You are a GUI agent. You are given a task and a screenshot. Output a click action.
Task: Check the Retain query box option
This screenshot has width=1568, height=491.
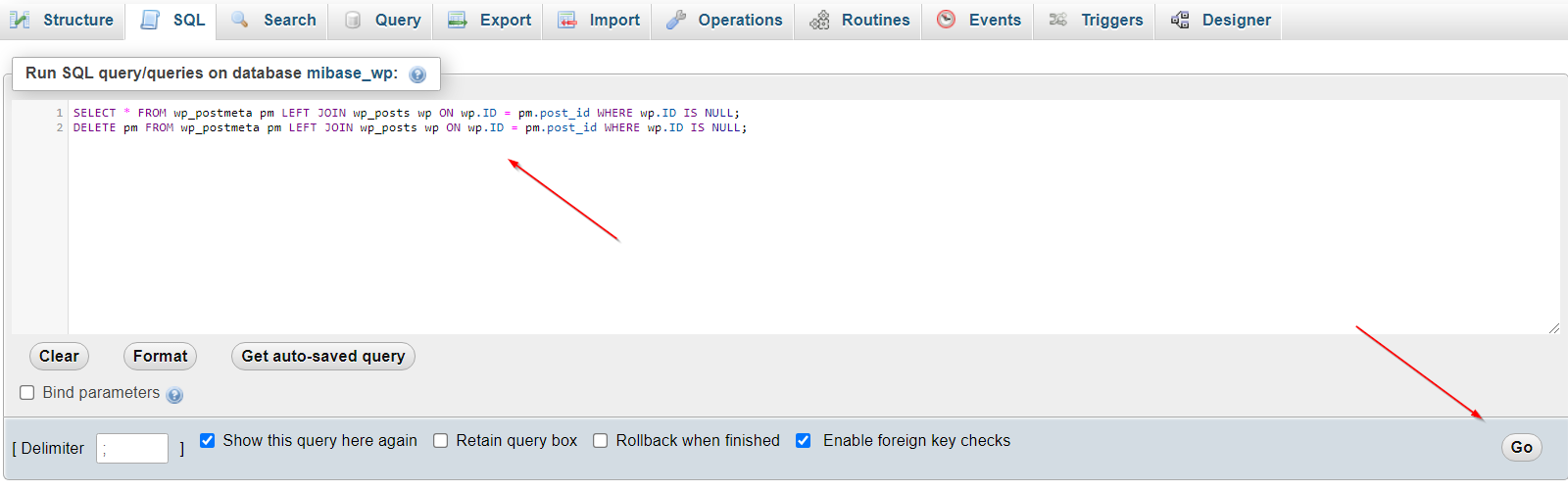(441, 440)
